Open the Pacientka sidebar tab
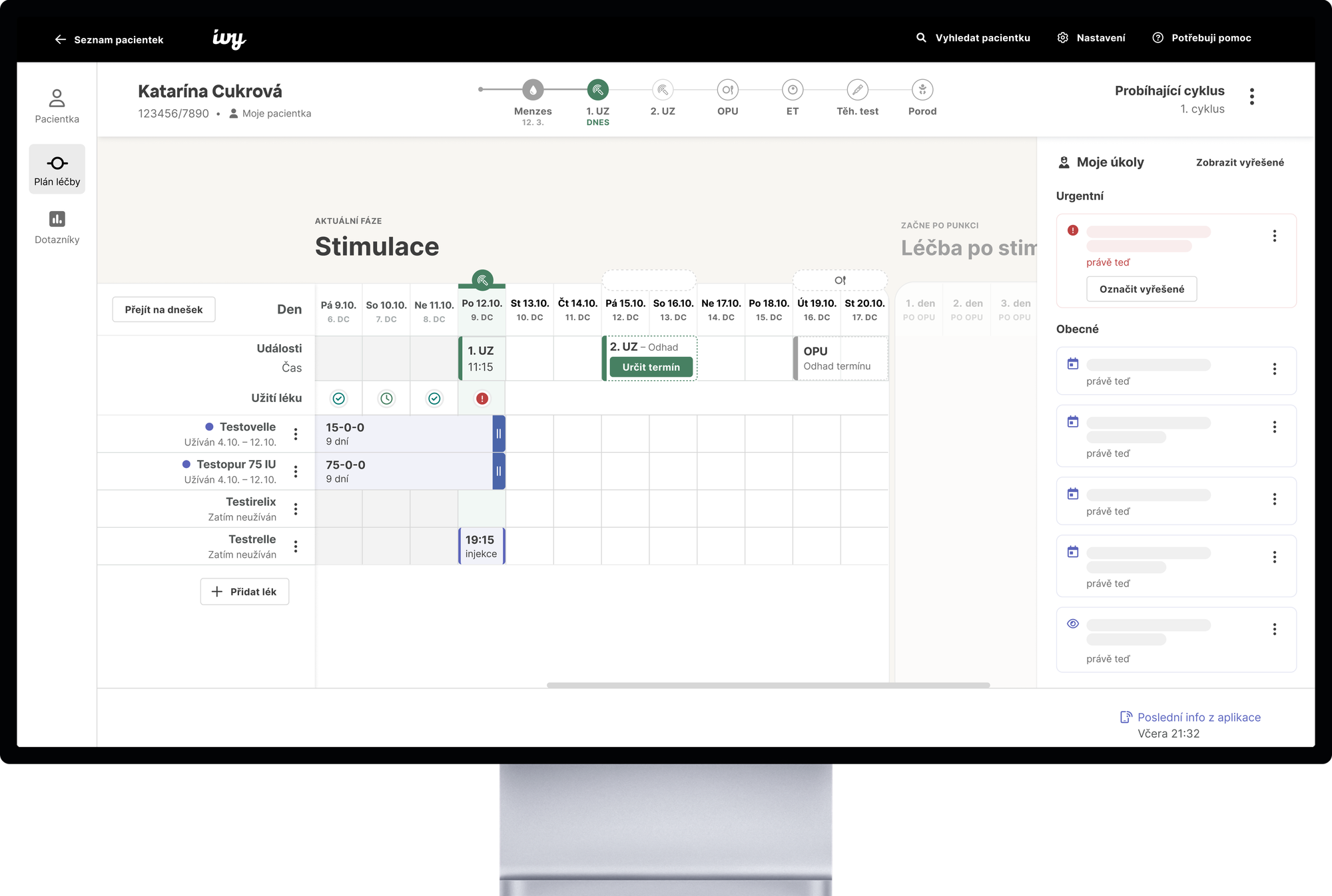The height and width of the screenshot is (896, 1332). tap(57, 107)
